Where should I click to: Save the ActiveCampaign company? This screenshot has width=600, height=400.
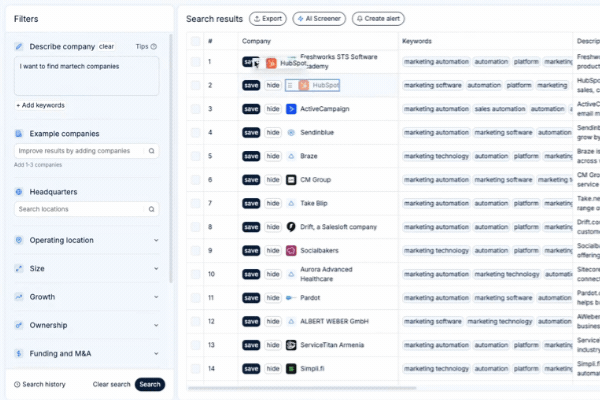click(251, 109)
